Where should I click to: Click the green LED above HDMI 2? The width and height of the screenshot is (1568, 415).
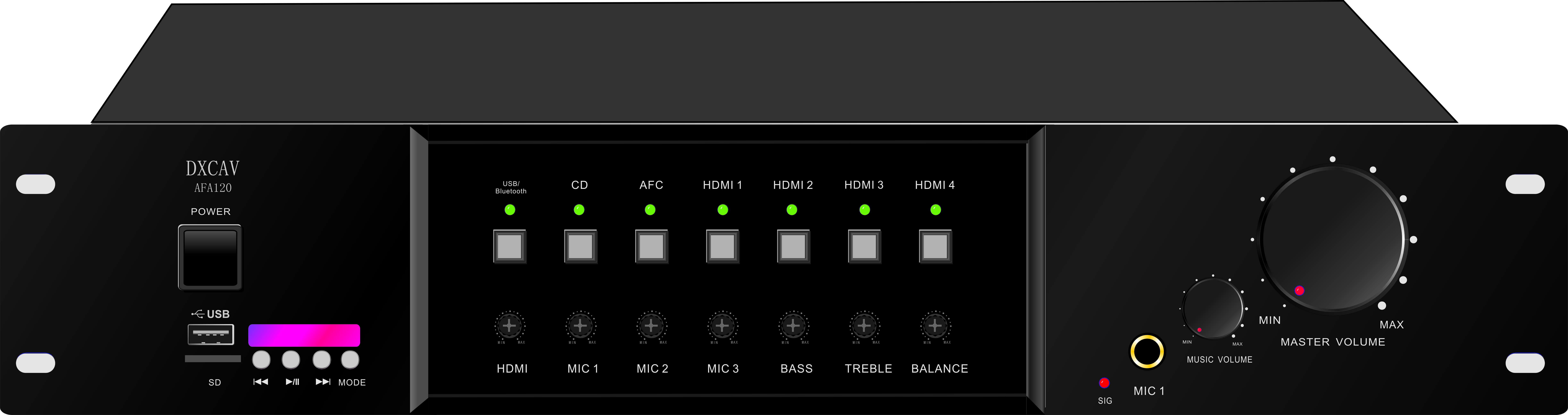click(792, 210)
